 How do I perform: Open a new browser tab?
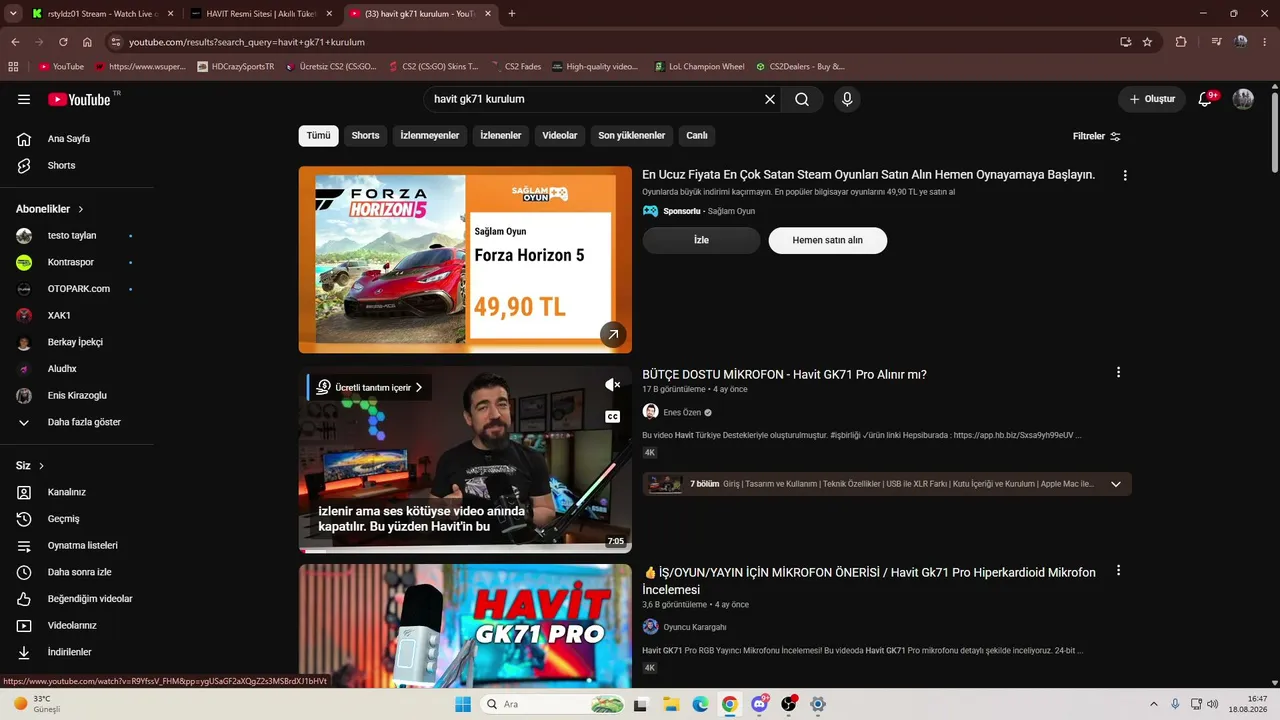[x=512, y=14]
